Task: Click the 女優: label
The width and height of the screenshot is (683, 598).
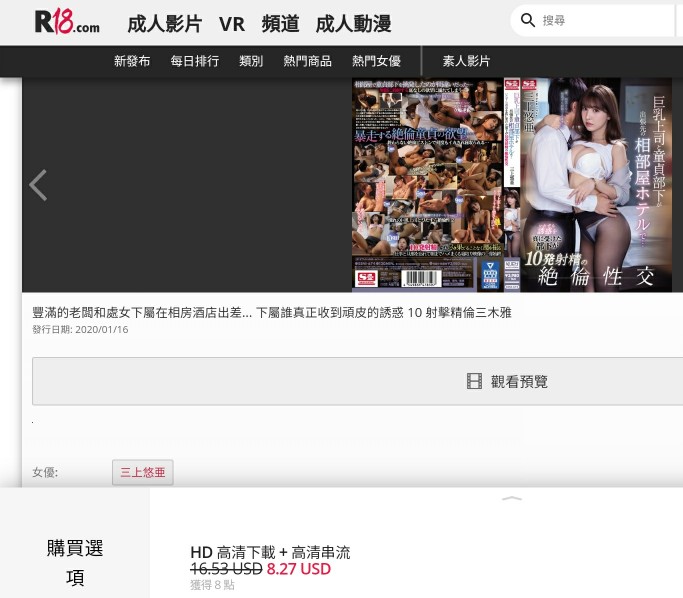Action: [45, 472]
